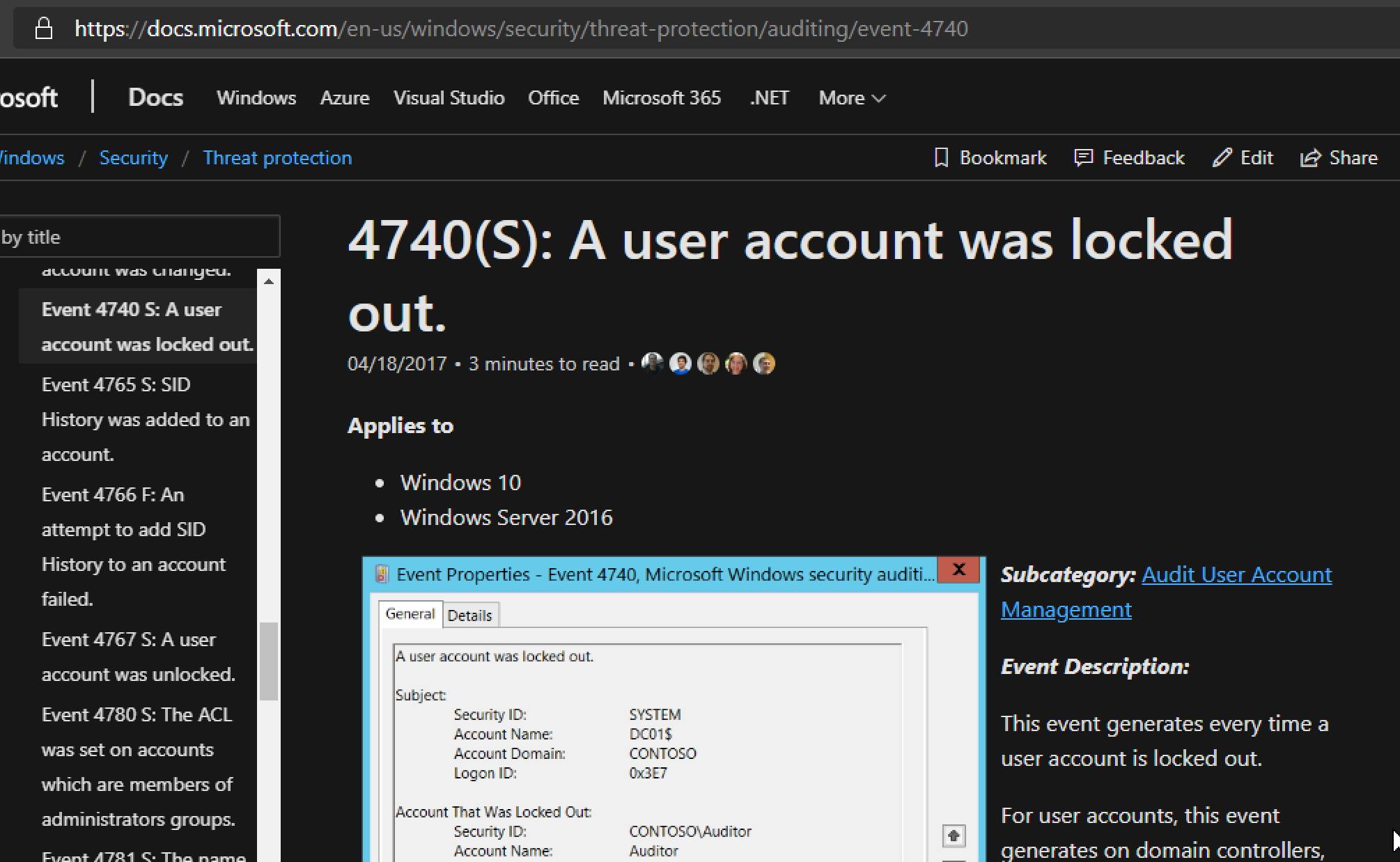1400x862 pixels.
Task: Select Event 4780 S ACL was set
Action: [x=138, y=767]
